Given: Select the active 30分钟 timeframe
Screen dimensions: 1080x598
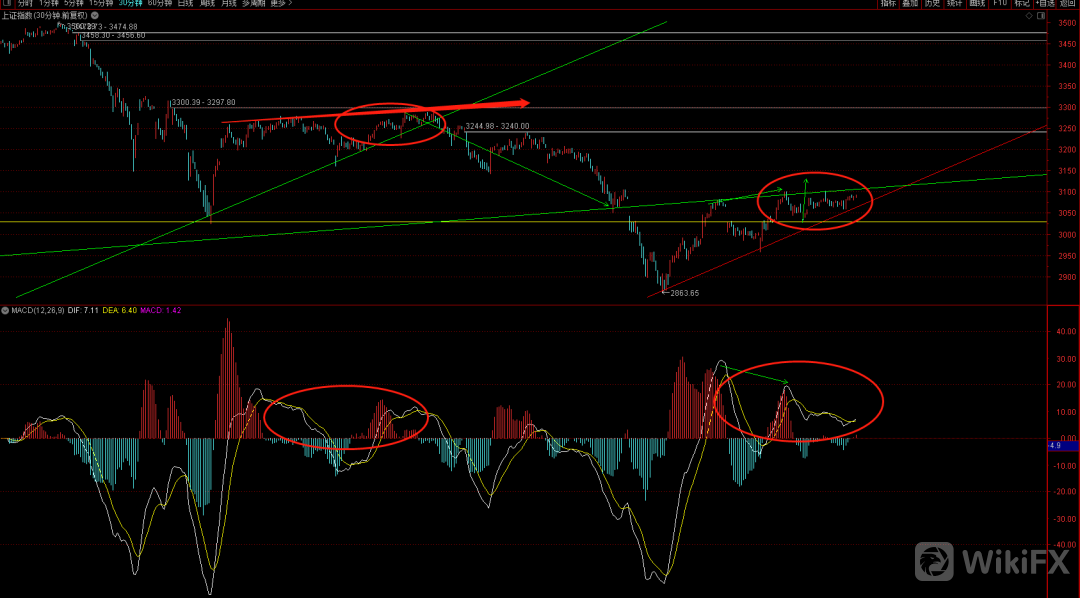Looking at the screenshot, I should point(131,4).
